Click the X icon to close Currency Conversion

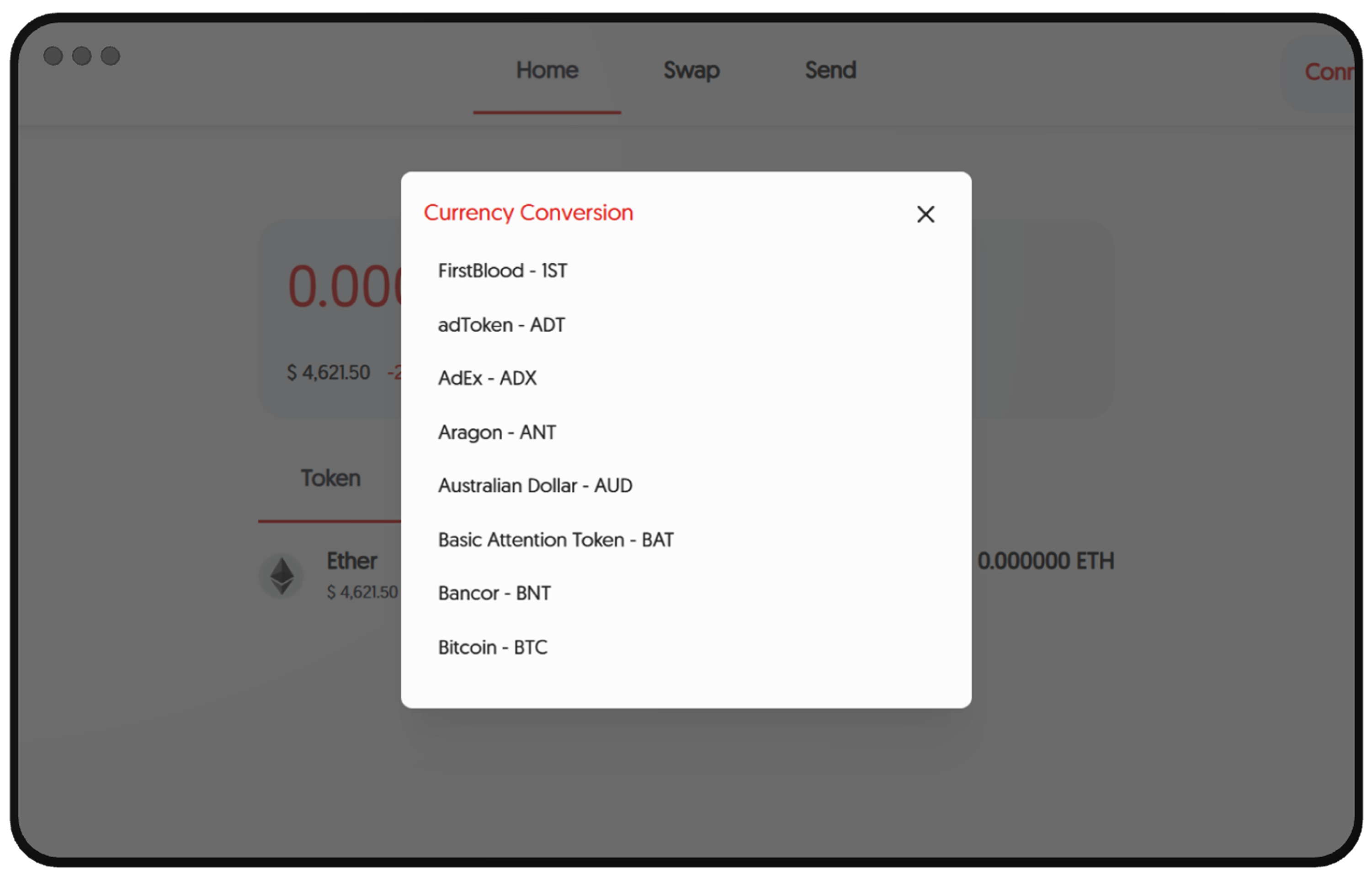tap(925, 214)
